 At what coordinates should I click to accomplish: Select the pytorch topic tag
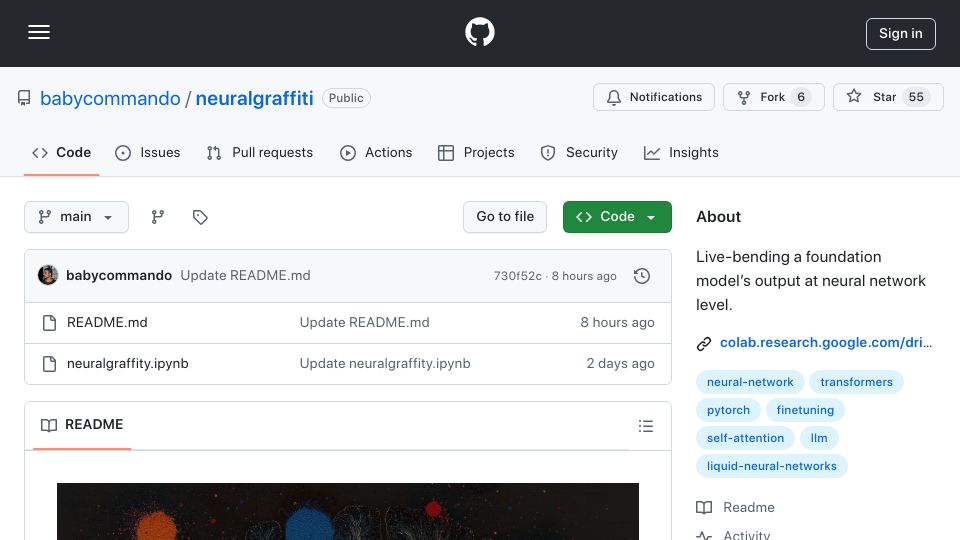728,410
